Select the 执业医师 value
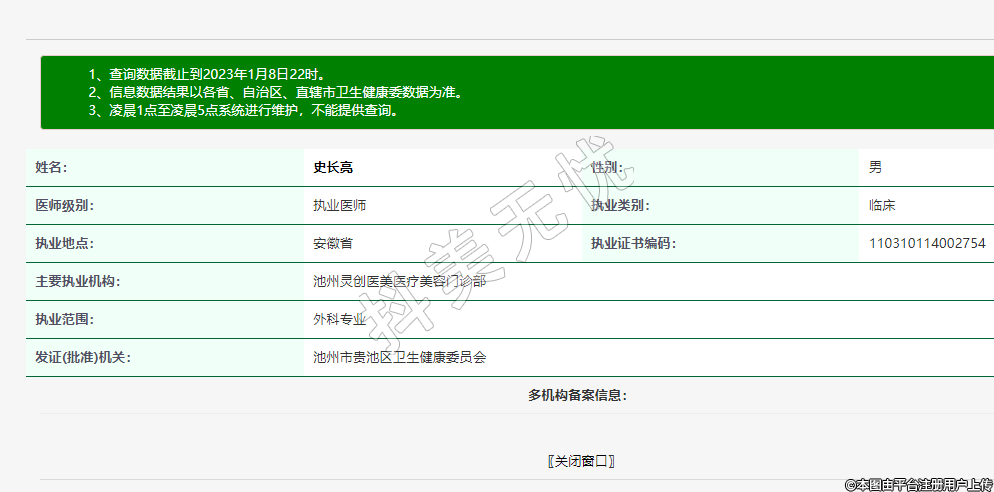The height and width of the screenshot is (492, 994). pos(339,205)
